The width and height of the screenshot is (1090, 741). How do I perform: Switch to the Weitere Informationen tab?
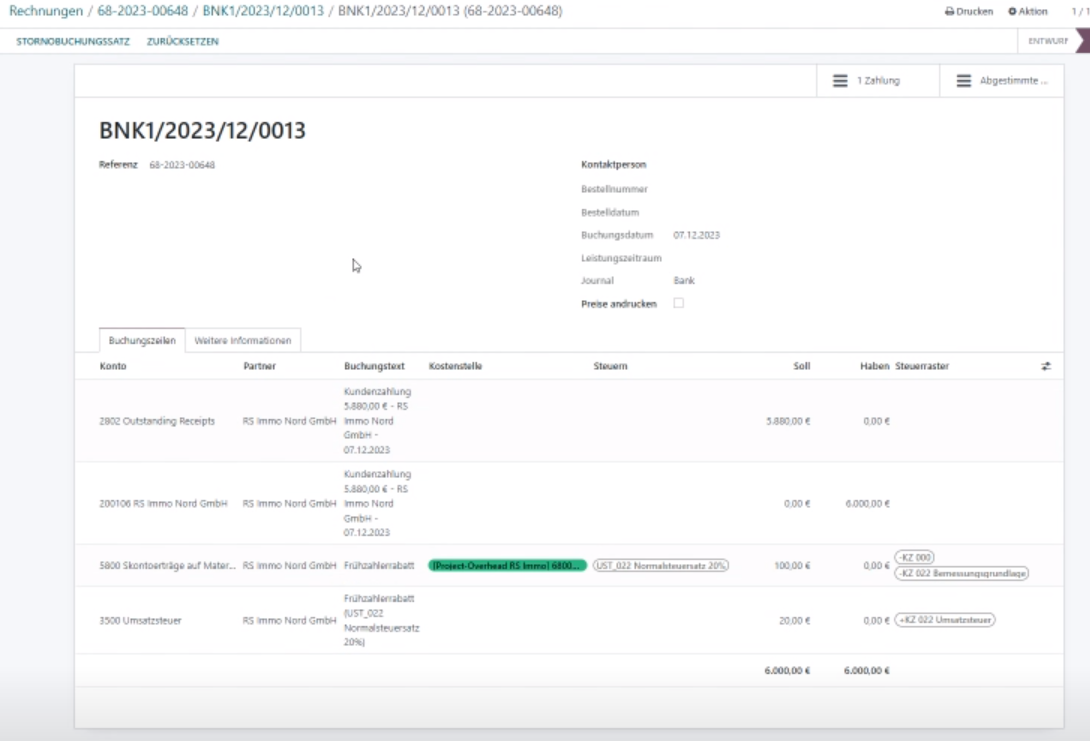tap(243, 341)
